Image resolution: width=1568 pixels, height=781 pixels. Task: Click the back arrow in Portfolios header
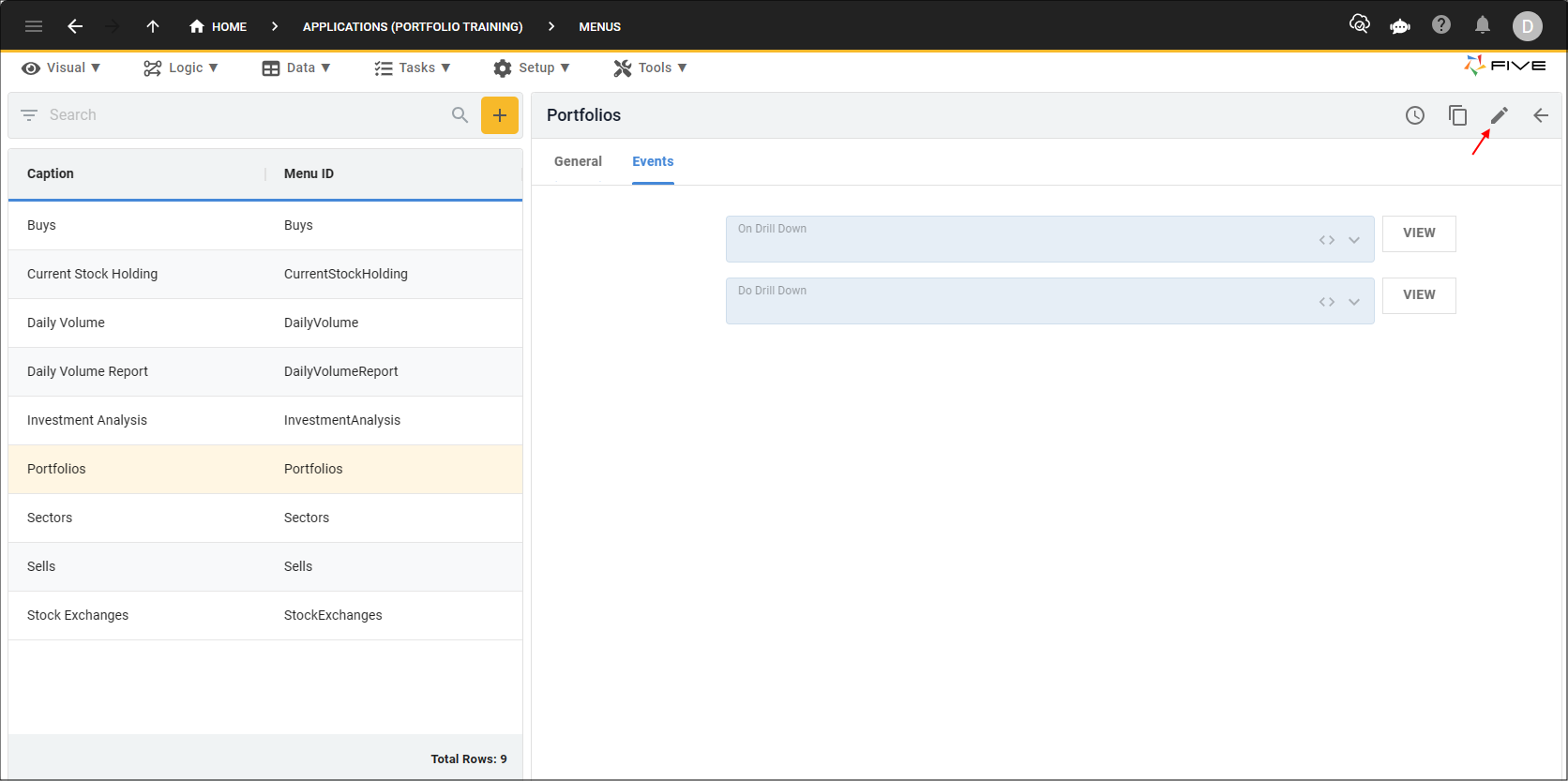tap(1541, 115)
